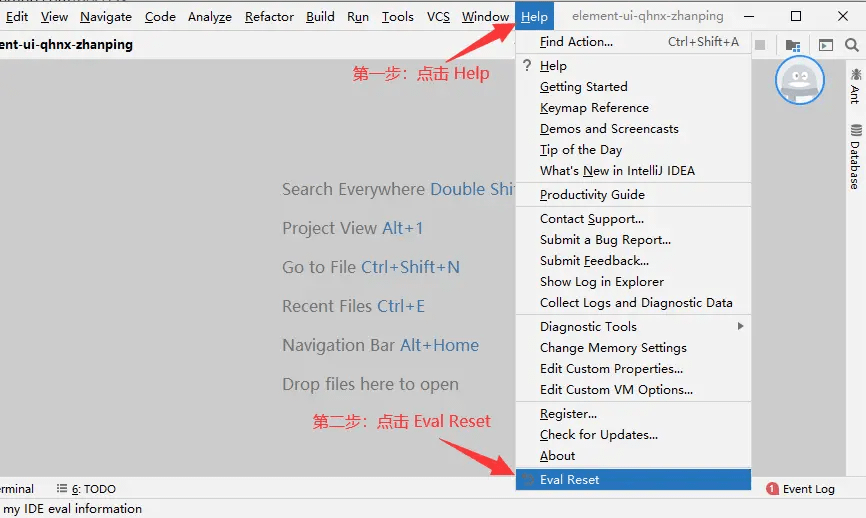Click the Run Anything window icon

[x=826, y=45]
